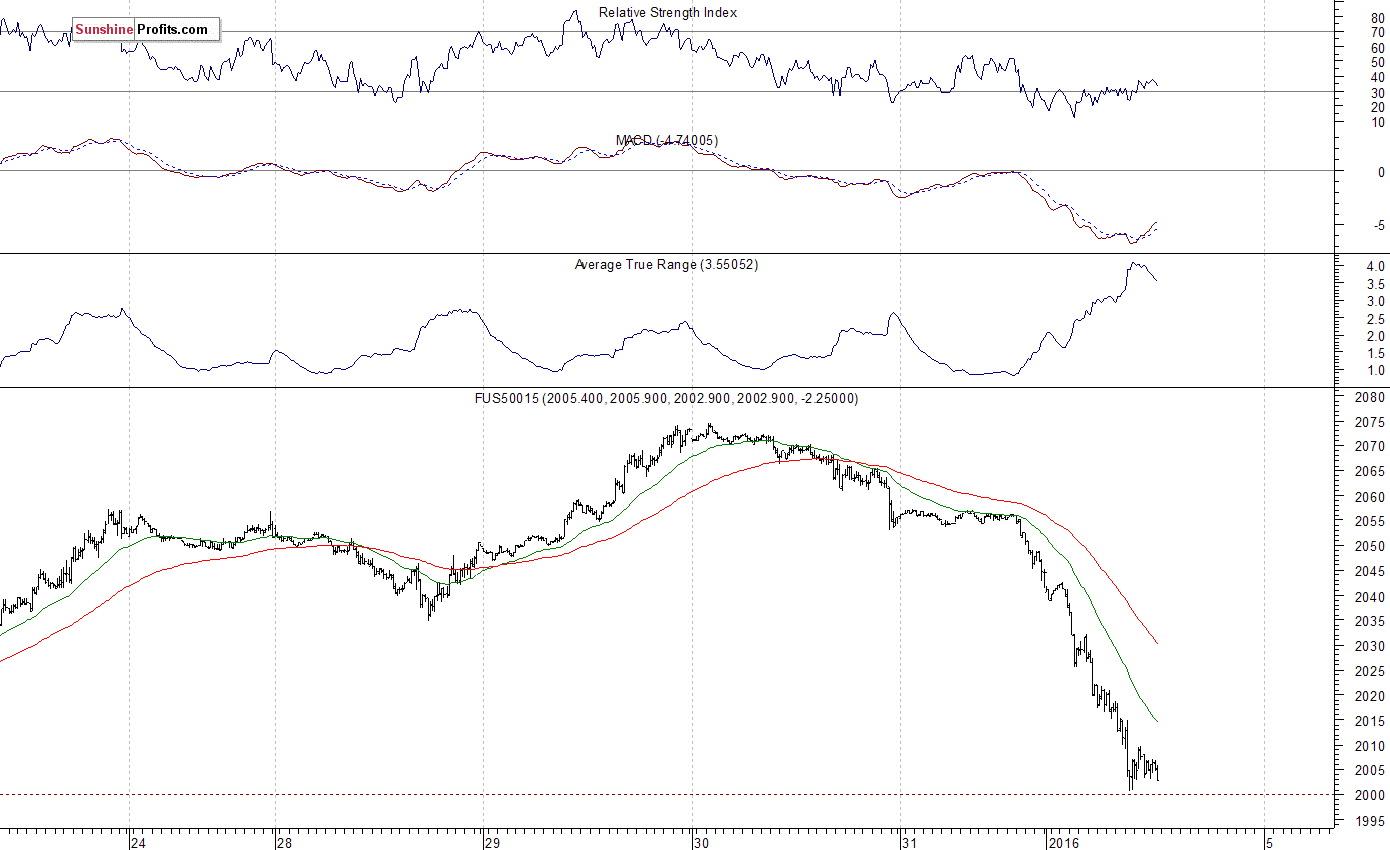
Task: Click the RSI axis value 10
Action: coord(1377,122)
